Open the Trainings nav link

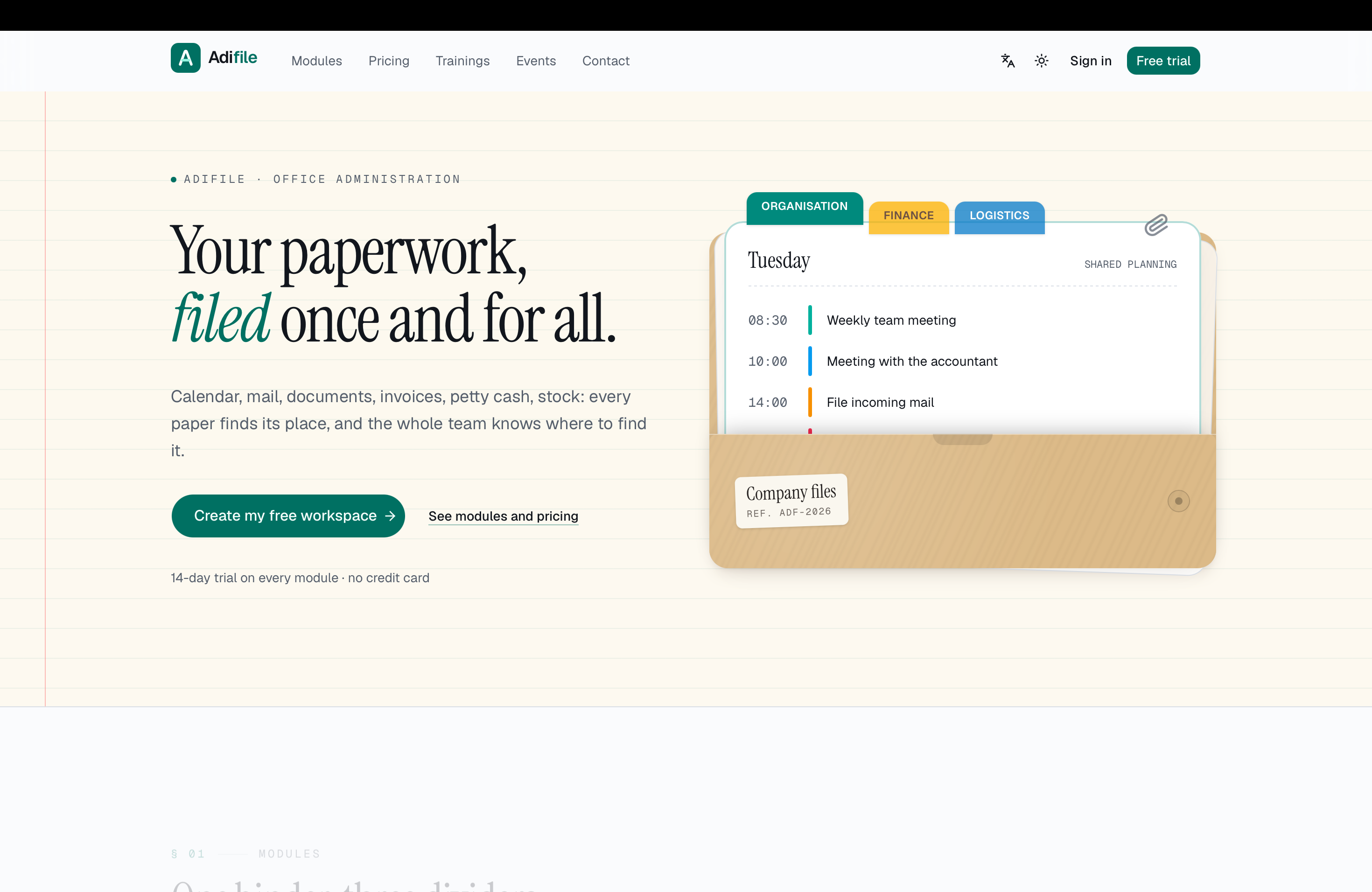pos(462,61)
